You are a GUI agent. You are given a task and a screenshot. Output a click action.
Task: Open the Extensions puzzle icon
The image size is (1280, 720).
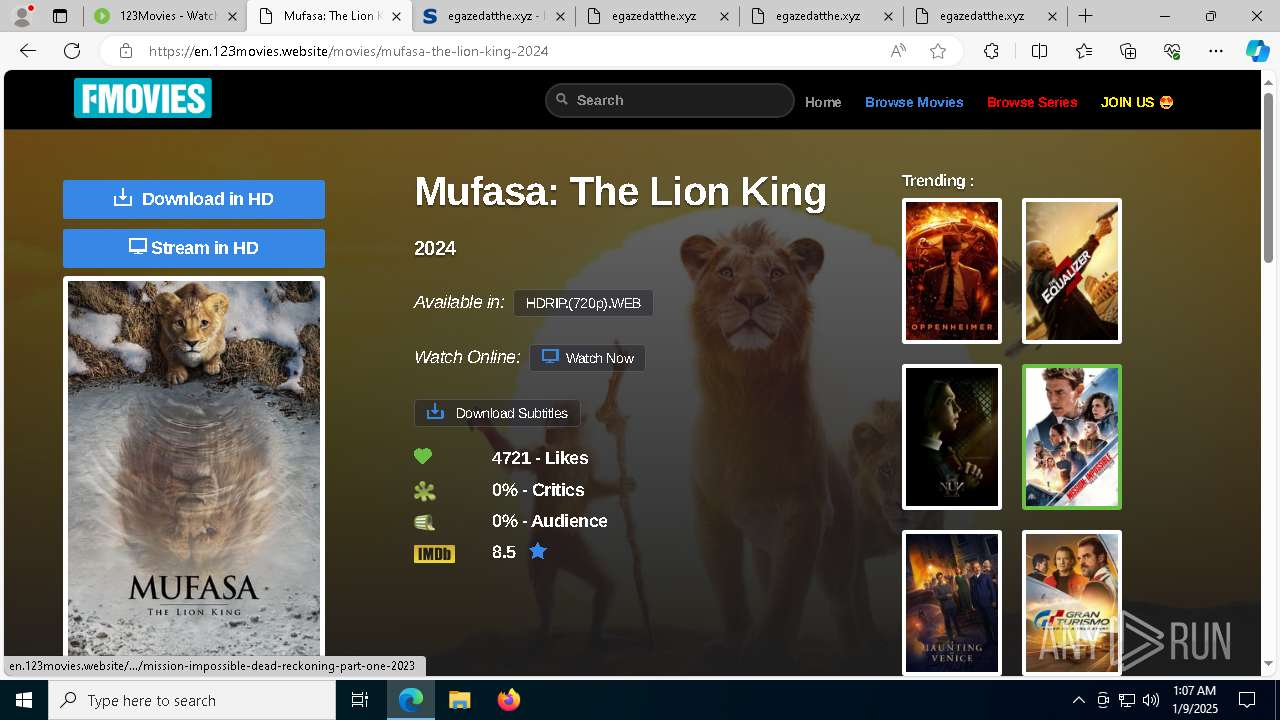click(x=991, y=51)
